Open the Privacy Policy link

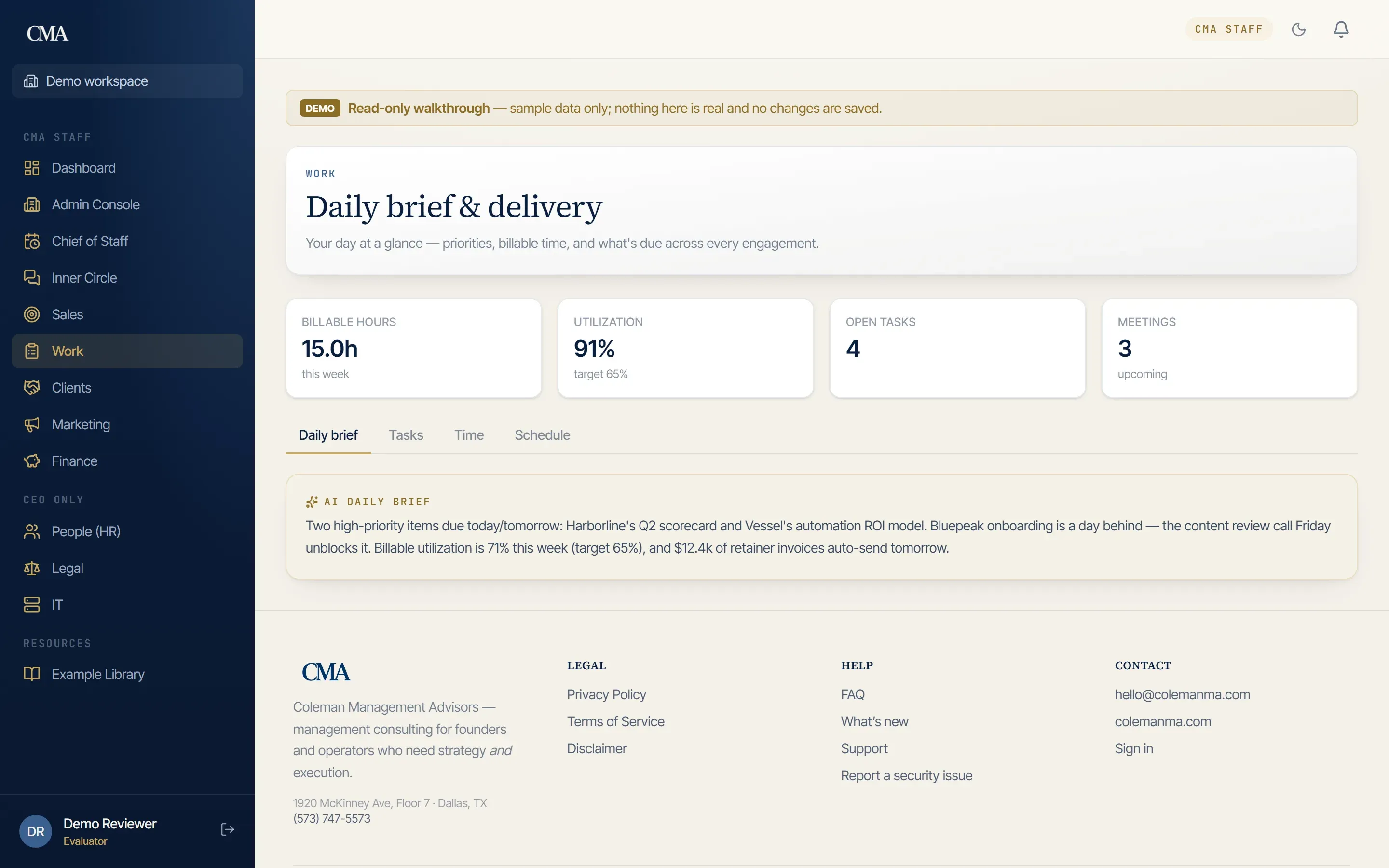pyautogui.click(x=606, y=694)
